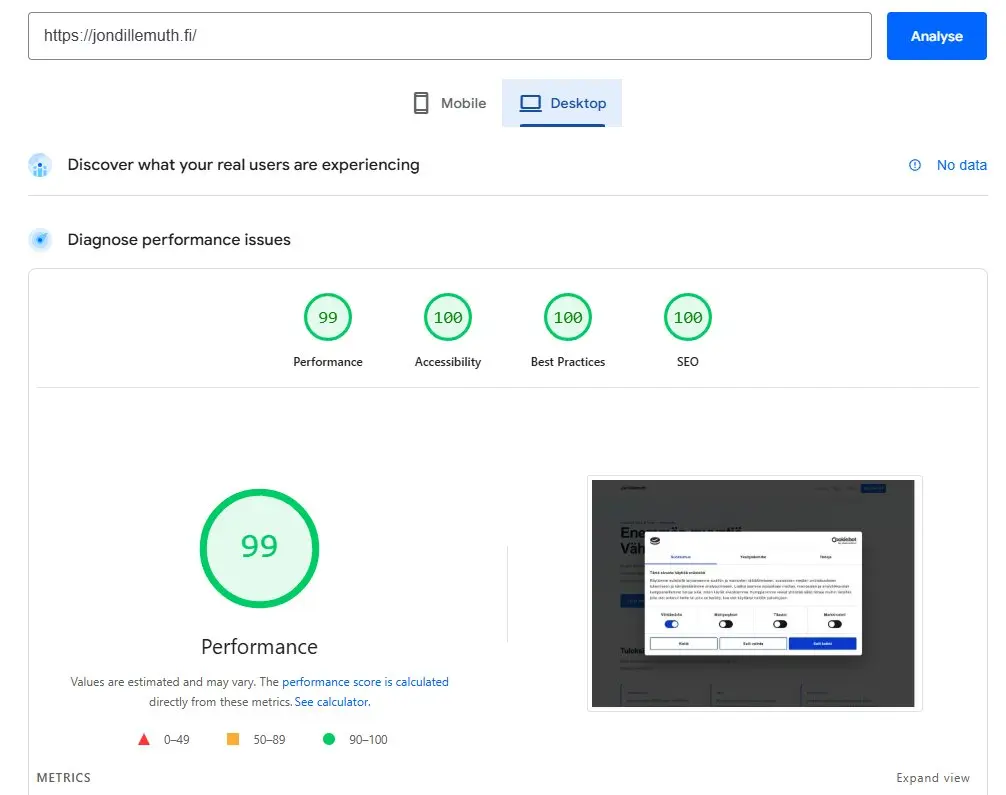Click the Diagnose performance issues lab icon
This screenshot has width=1006, height=795.
(x=39, y=239)
